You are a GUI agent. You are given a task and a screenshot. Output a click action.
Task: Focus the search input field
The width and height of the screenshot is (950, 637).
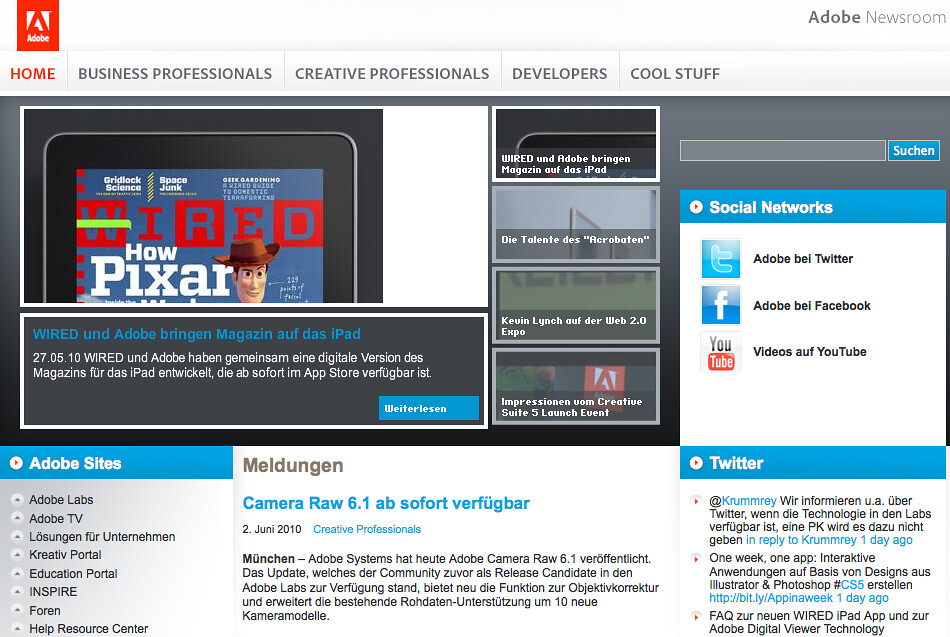783,150
